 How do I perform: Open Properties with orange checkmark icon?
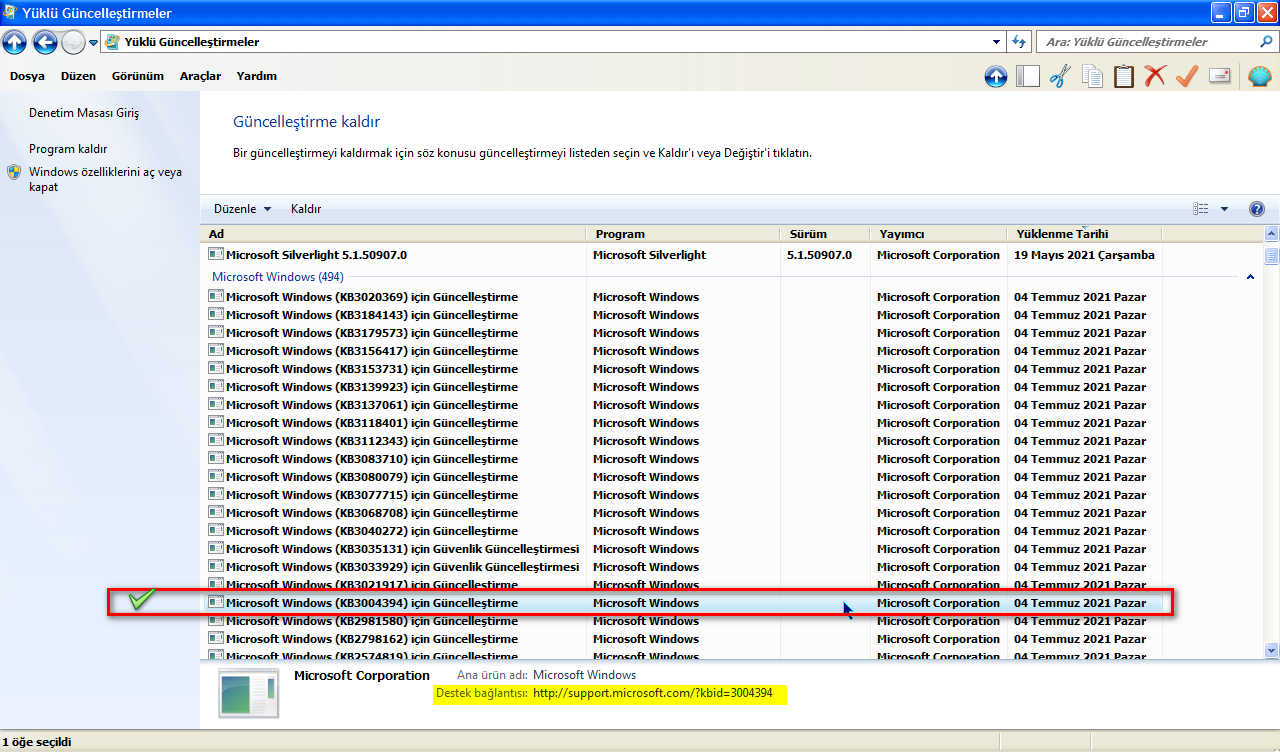pyautogui.click(x=1187, y=77)
